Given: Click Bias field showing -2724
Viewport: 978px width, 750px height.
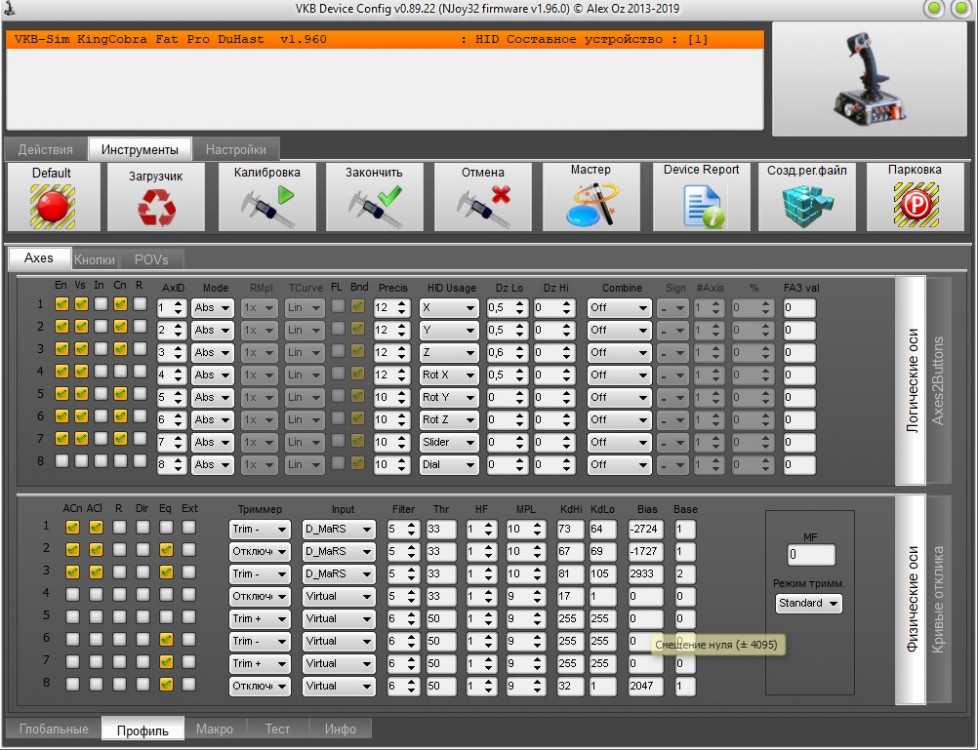Looking at the screenshot, I should tap(646, 529).
